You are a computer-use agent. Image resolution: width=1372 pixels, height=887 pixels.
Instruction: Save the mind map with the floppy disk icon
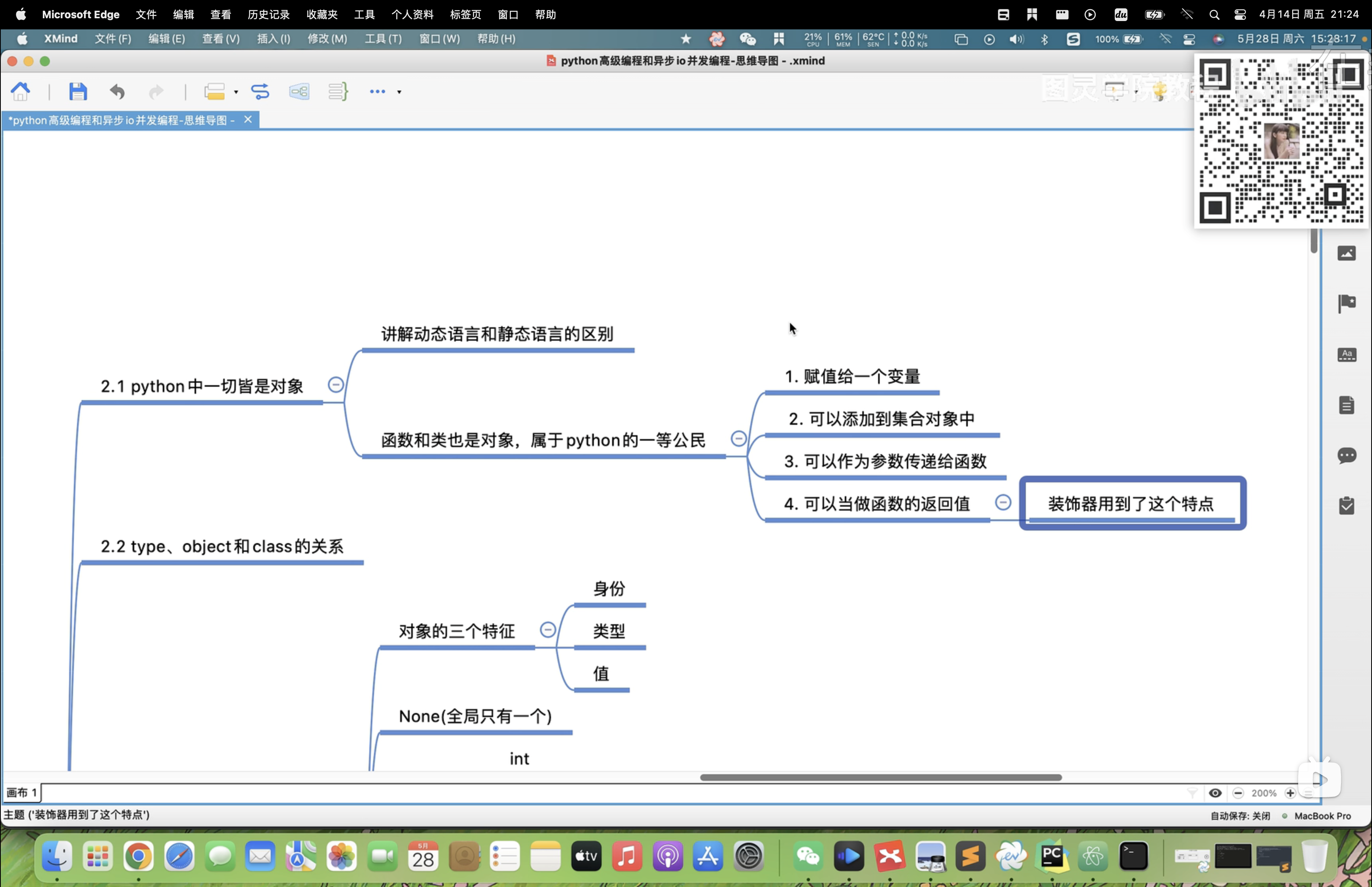(78, 92)
